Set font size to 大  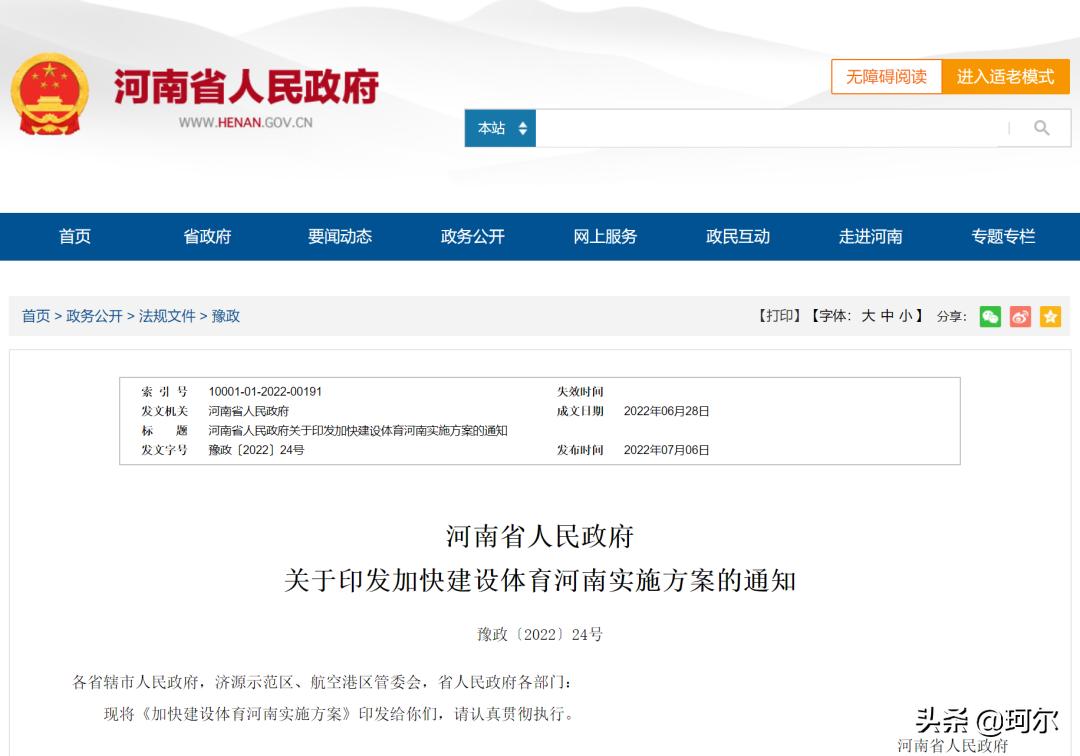click(868, 316)
